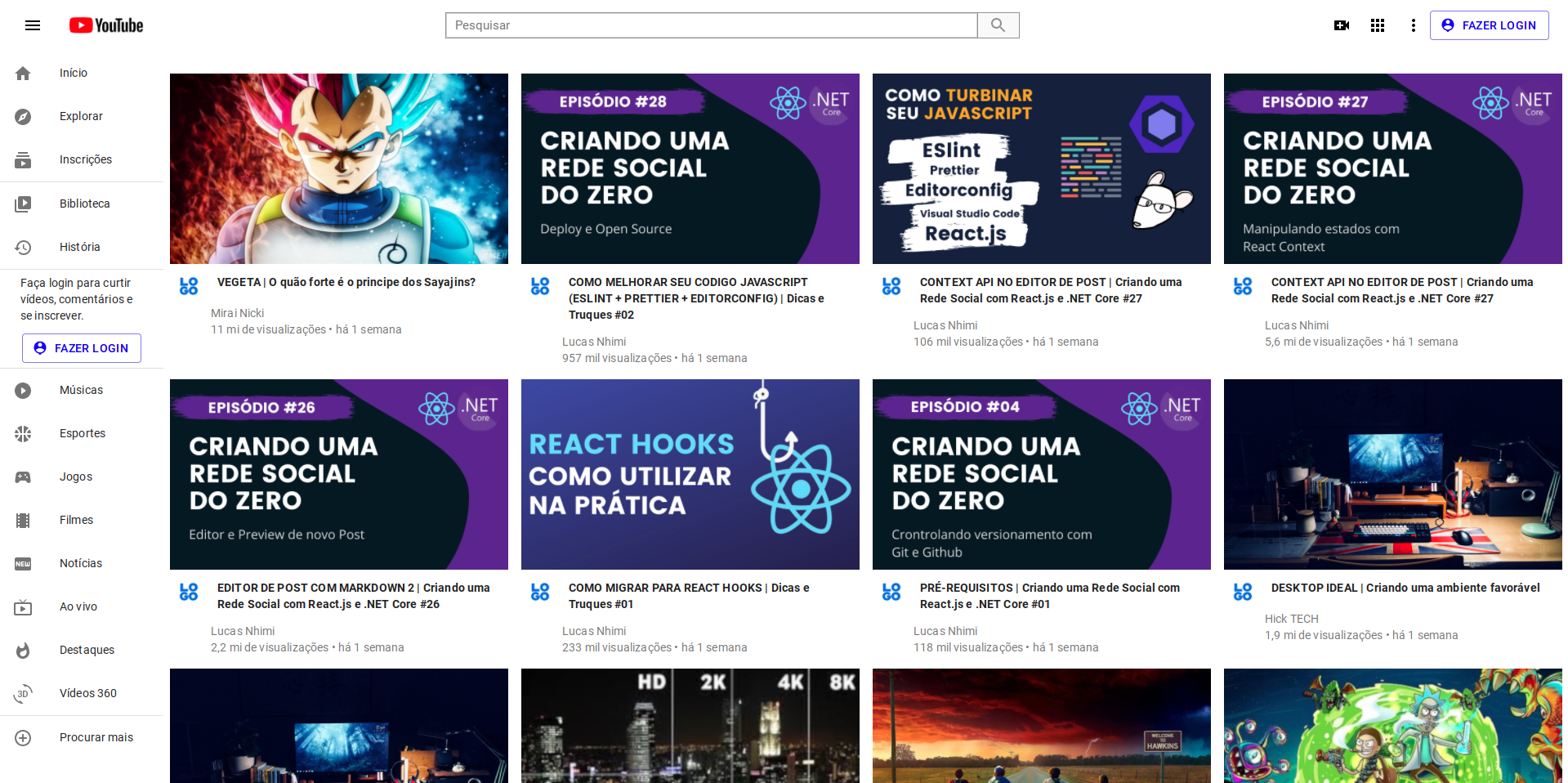Open Episódio #27 React Context thumbnail
The height and width of the screenshot is (783, 1568).
(x=1393, y=168)
